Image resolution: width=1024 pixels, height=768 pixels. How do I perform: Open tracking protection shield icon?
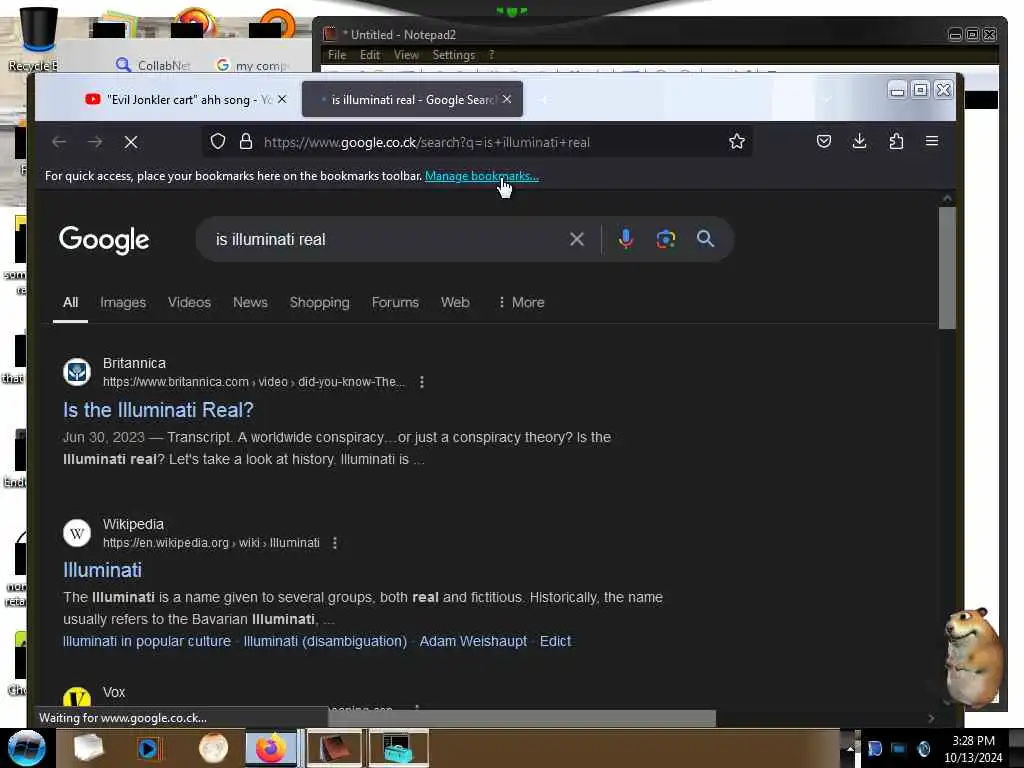point(218,142)
